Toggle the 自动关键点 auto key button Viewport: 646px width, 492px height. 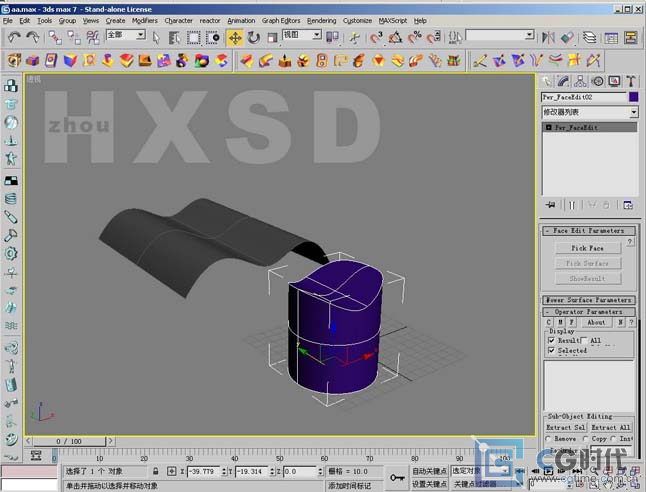pos(429,471)
